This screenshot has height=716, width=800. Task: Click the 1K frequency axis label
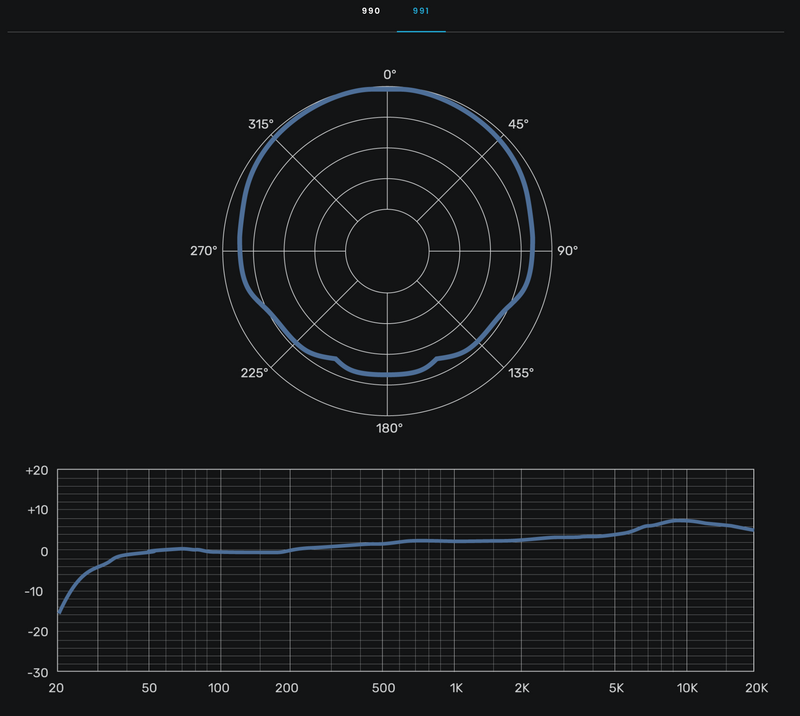[455, 688]
